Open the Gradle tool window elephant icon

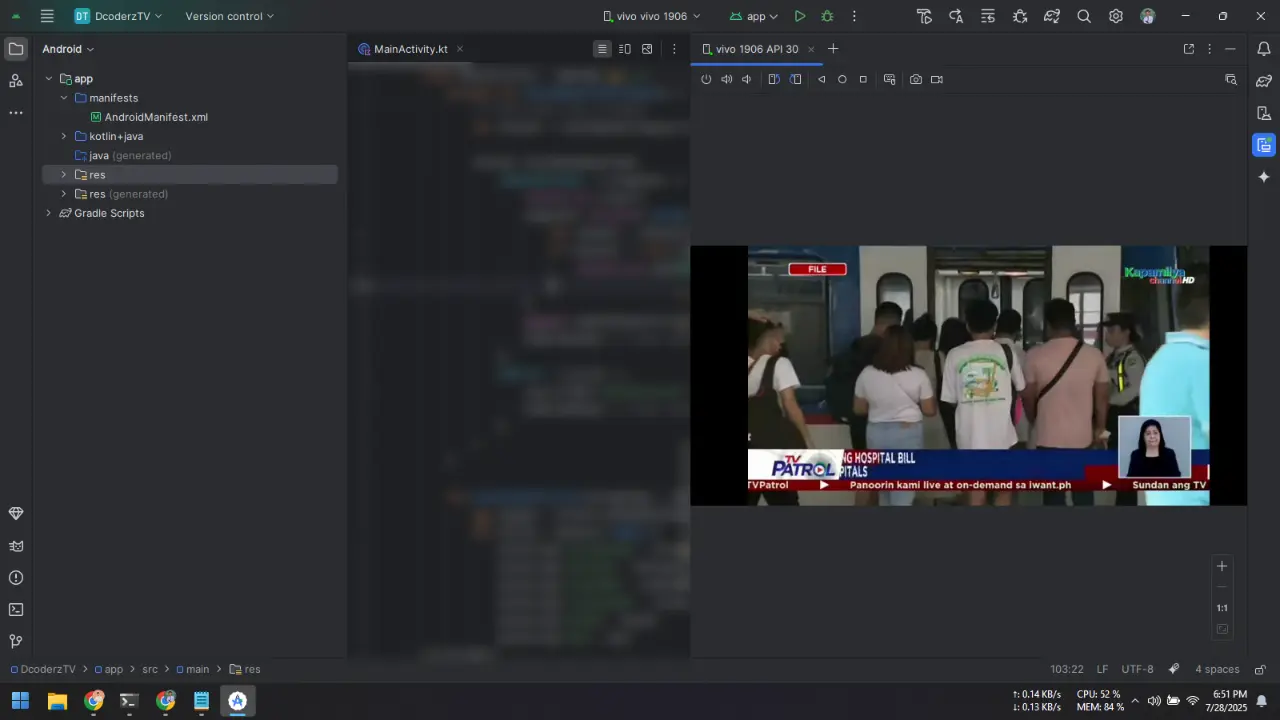1264,81
